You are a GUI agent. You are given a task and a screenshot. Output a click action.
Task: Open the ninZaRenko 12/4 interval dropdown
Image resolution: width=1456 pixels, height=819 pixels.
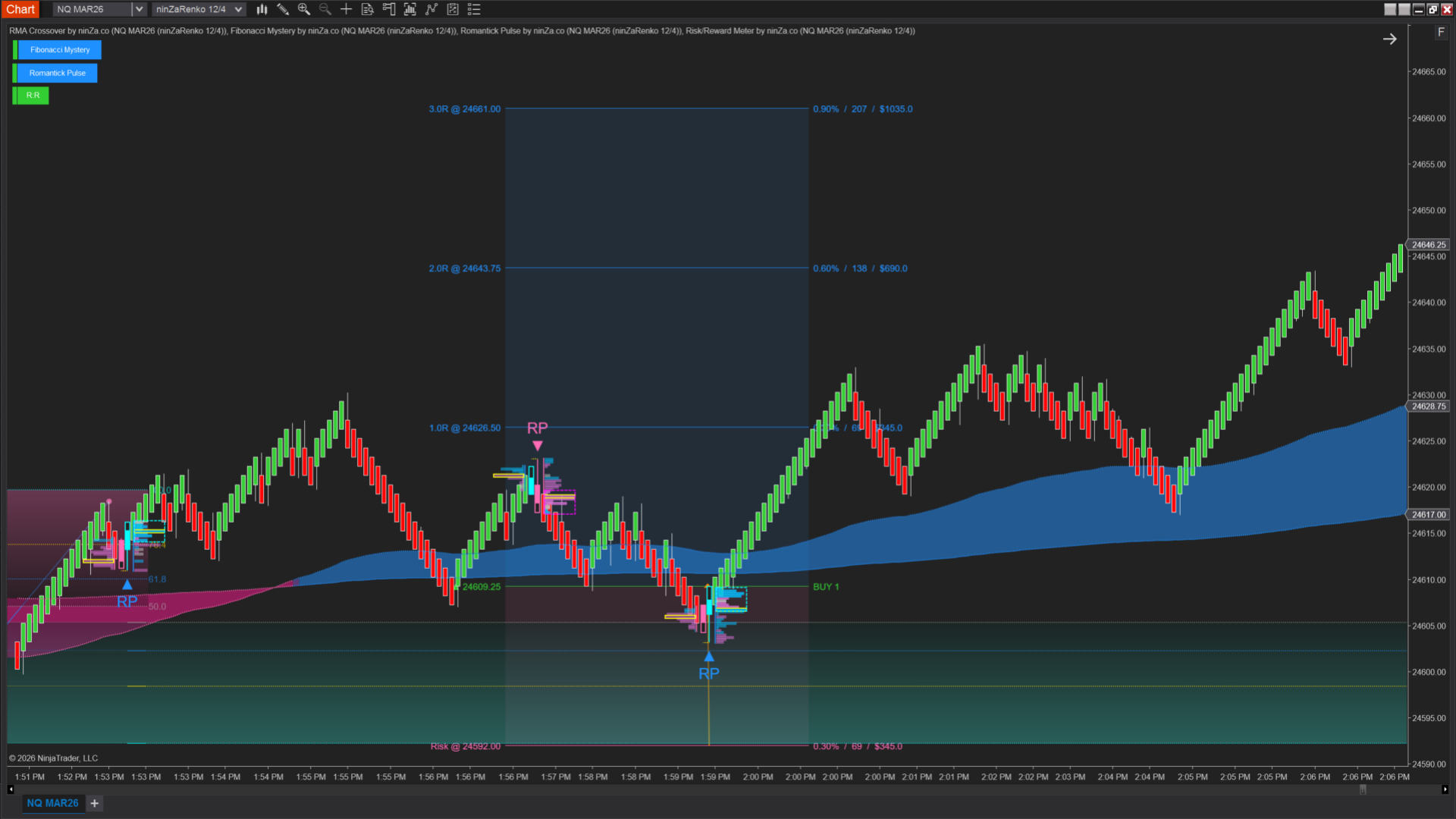click(238, 9)
